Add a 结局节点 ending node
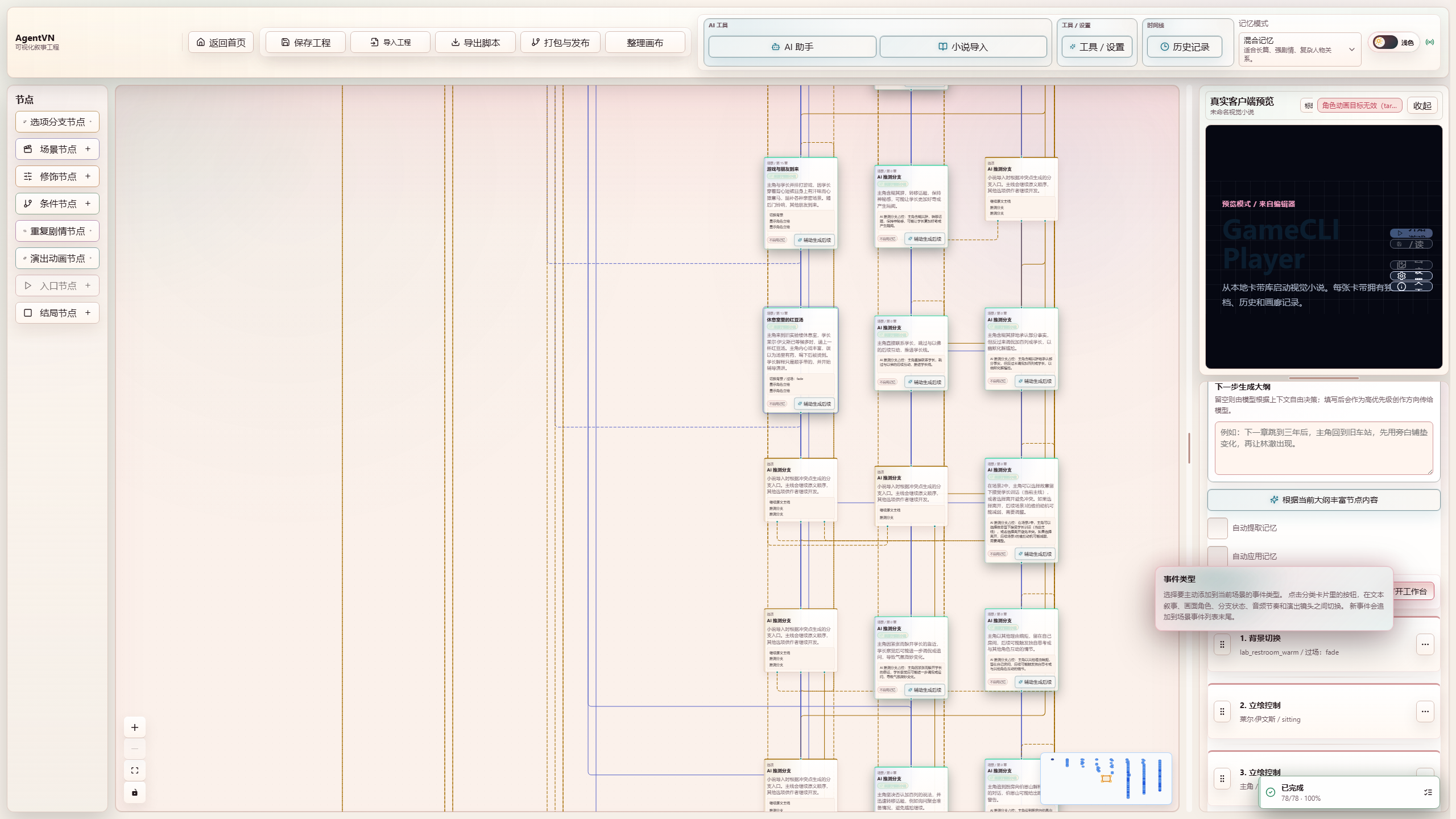 point(57,313)
